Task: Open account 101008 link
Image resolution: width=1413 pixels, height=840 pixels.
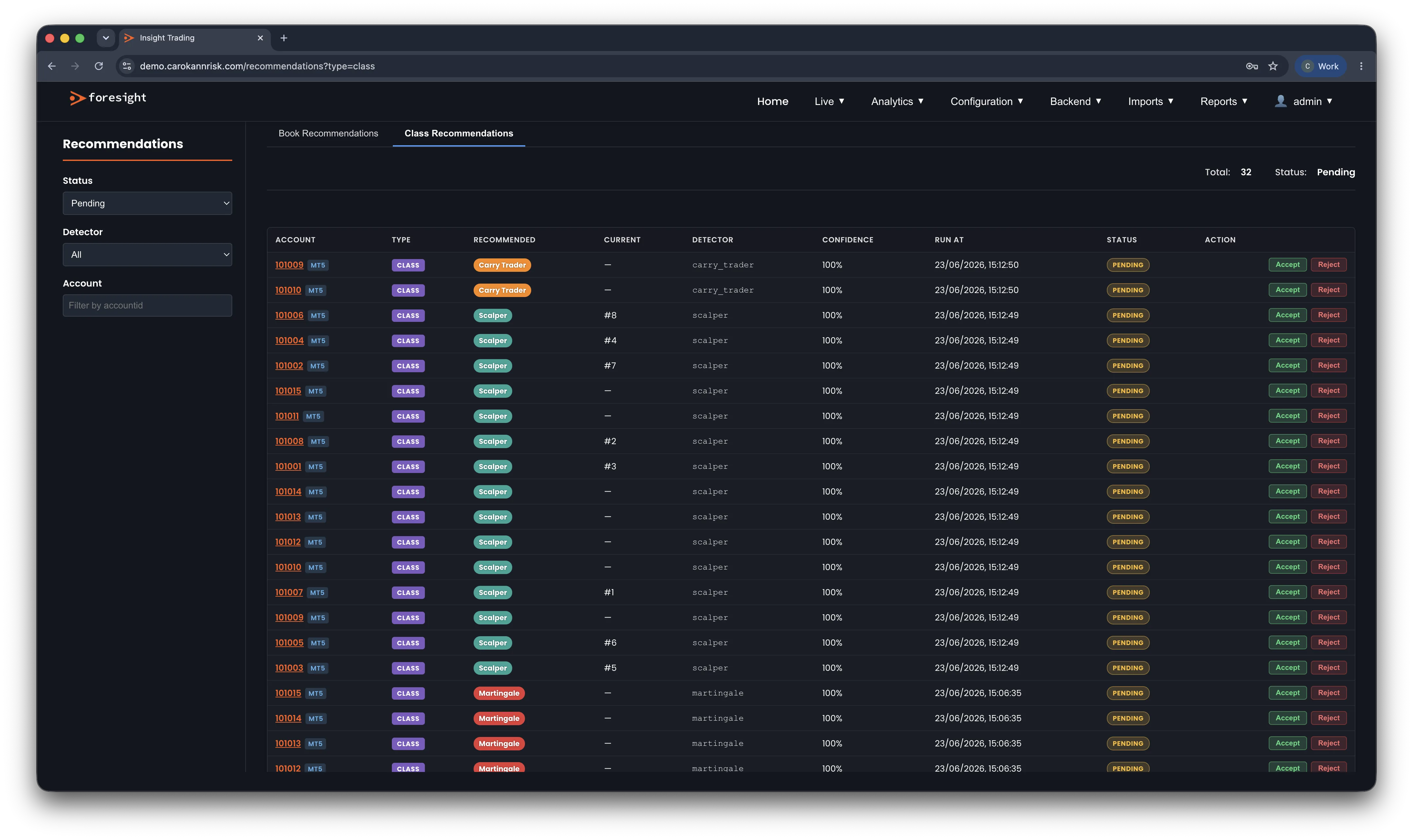Action: [289, 441]
